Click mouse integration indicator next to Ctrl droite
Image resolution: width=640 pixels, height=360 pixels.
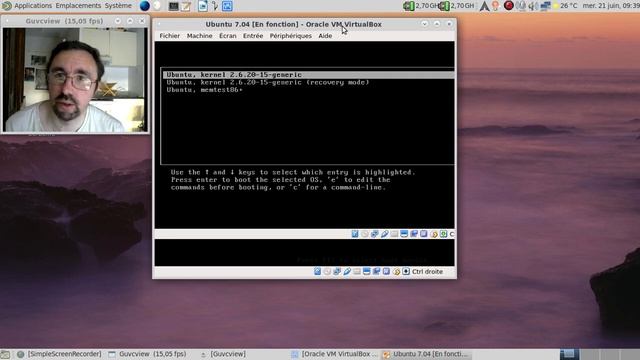click(396, 271)
